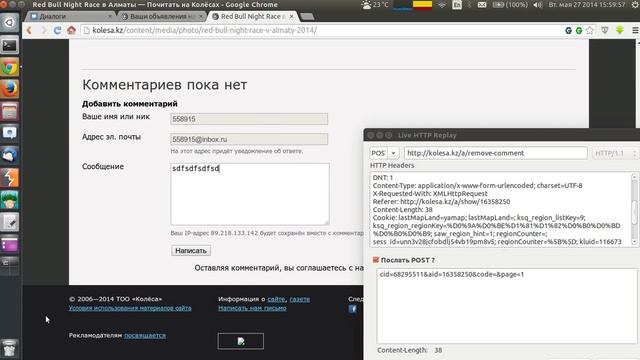This screenshot has height=360, width=640.
Task: Click the shield extension icon
Action: tap(604, 30)
